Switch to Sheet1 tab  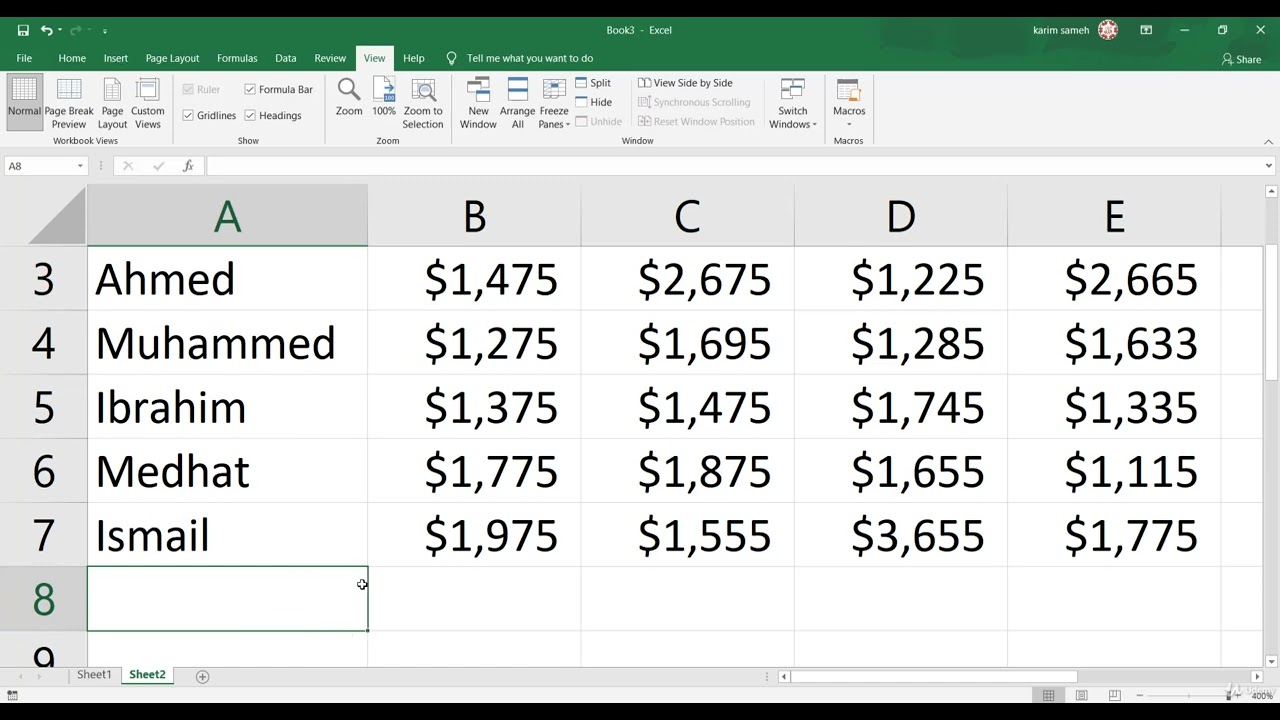point(94,675)
